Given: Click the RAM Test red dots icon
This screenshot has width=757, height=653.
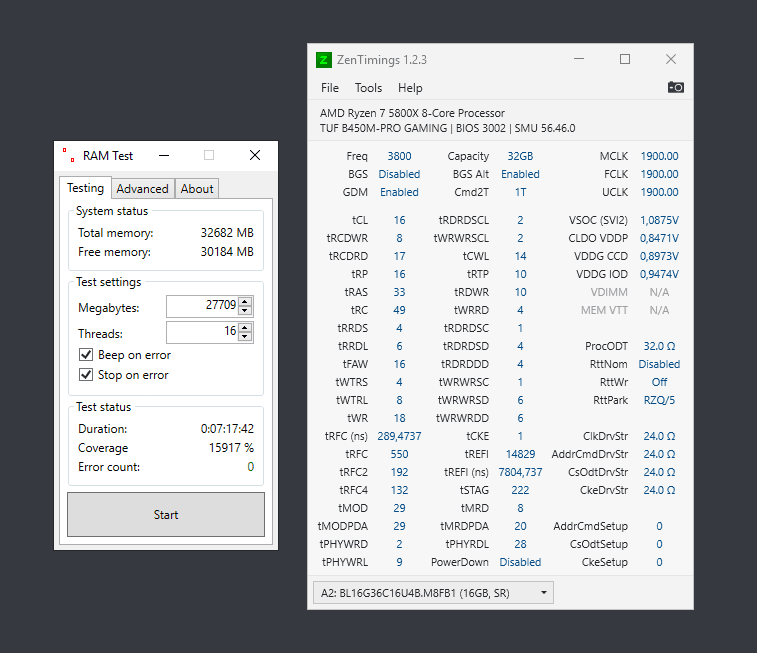Looking at the screenshot, I should (x=69, y=155).
